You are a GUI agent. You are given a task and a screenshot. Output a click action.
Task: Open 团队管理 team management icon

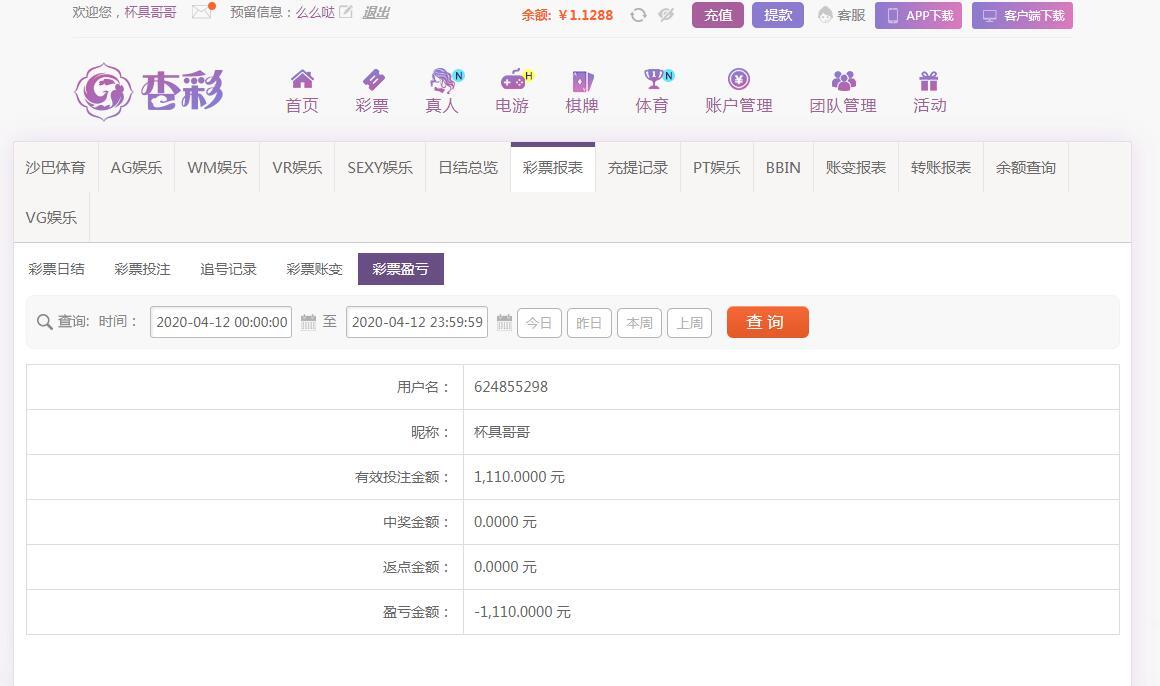[843, 80]
